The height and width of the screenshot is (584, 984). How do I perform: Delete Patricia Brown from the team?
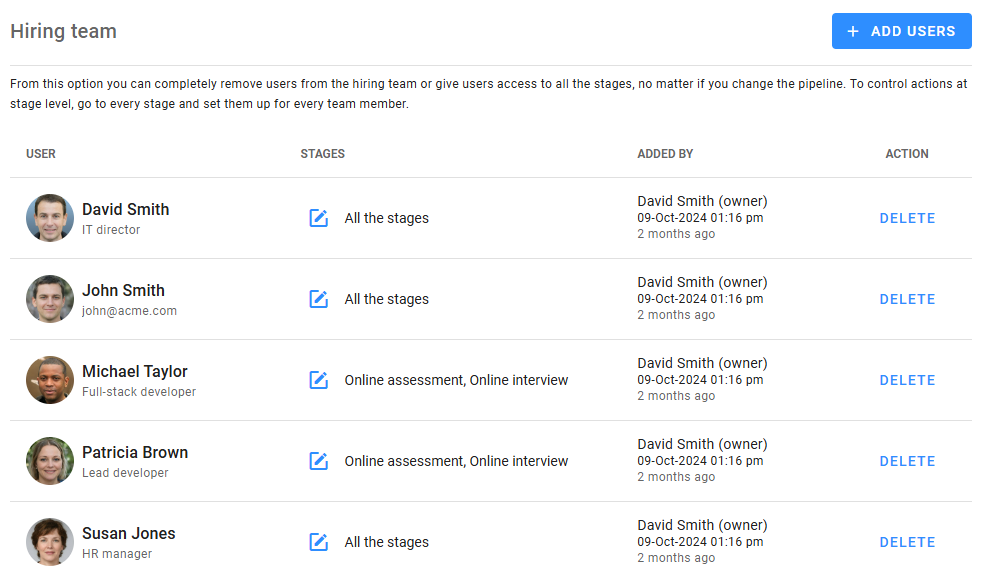pyautogui.click(x=907, y=461)
